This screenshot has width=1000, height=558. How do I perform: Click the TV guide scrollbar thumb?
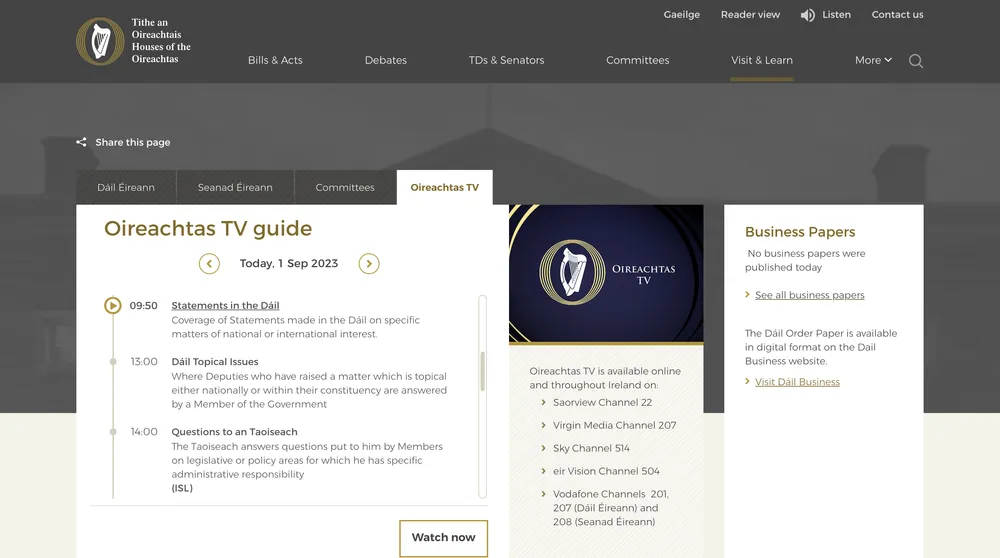pyautogui.click(x=483, y=371)
